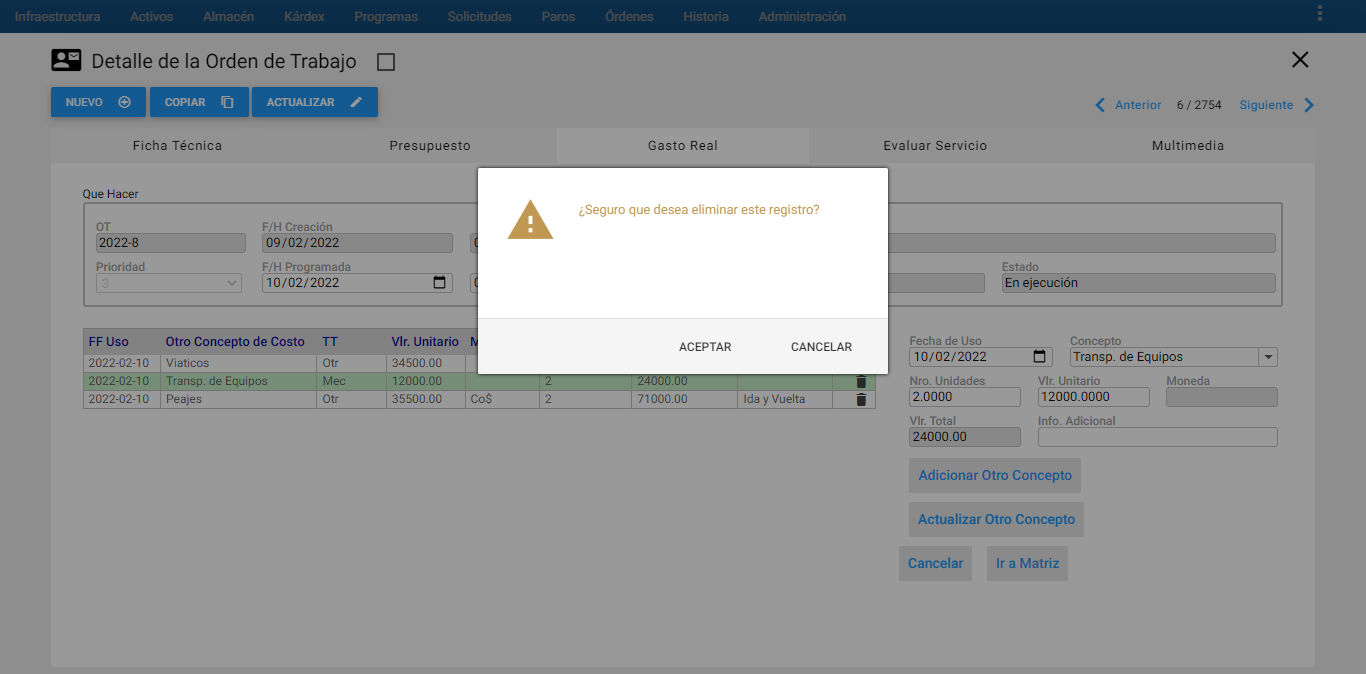Confirm deletion with ACEPTAR
Screen dimensions: 1366x674
tap(705, 347)
